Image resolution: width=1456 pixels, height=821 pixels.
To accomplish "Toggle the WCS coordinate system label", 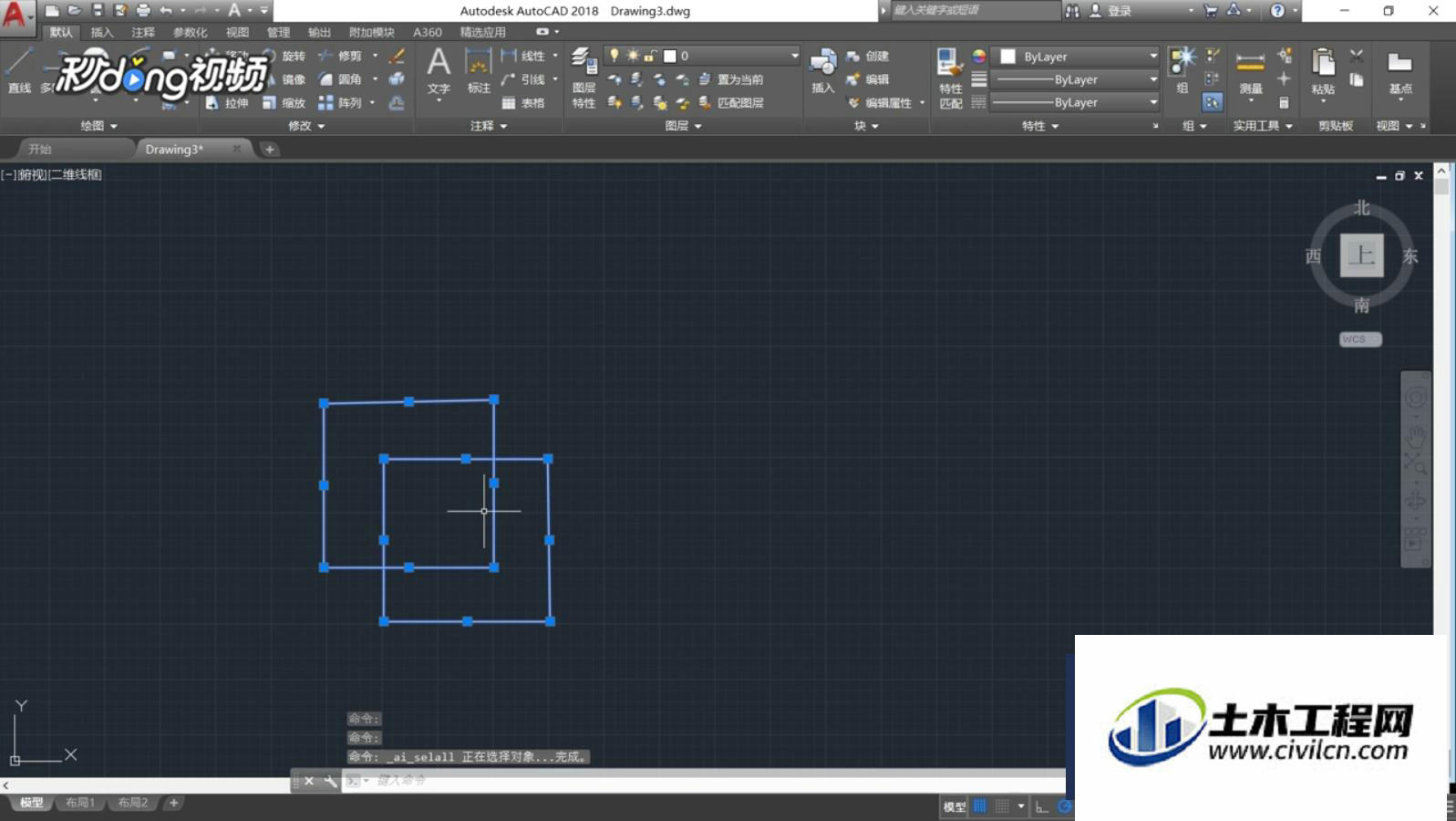I will pyautogui.click(x=1360, y=339).
